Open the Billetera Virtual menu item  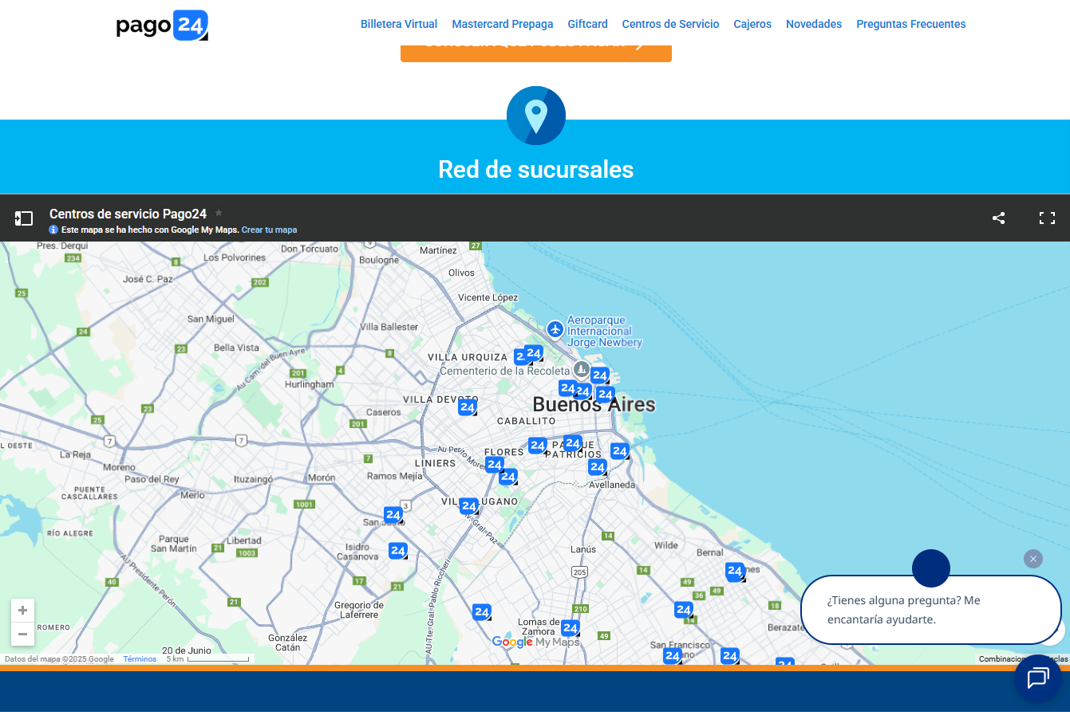click(x=399, y=24)
